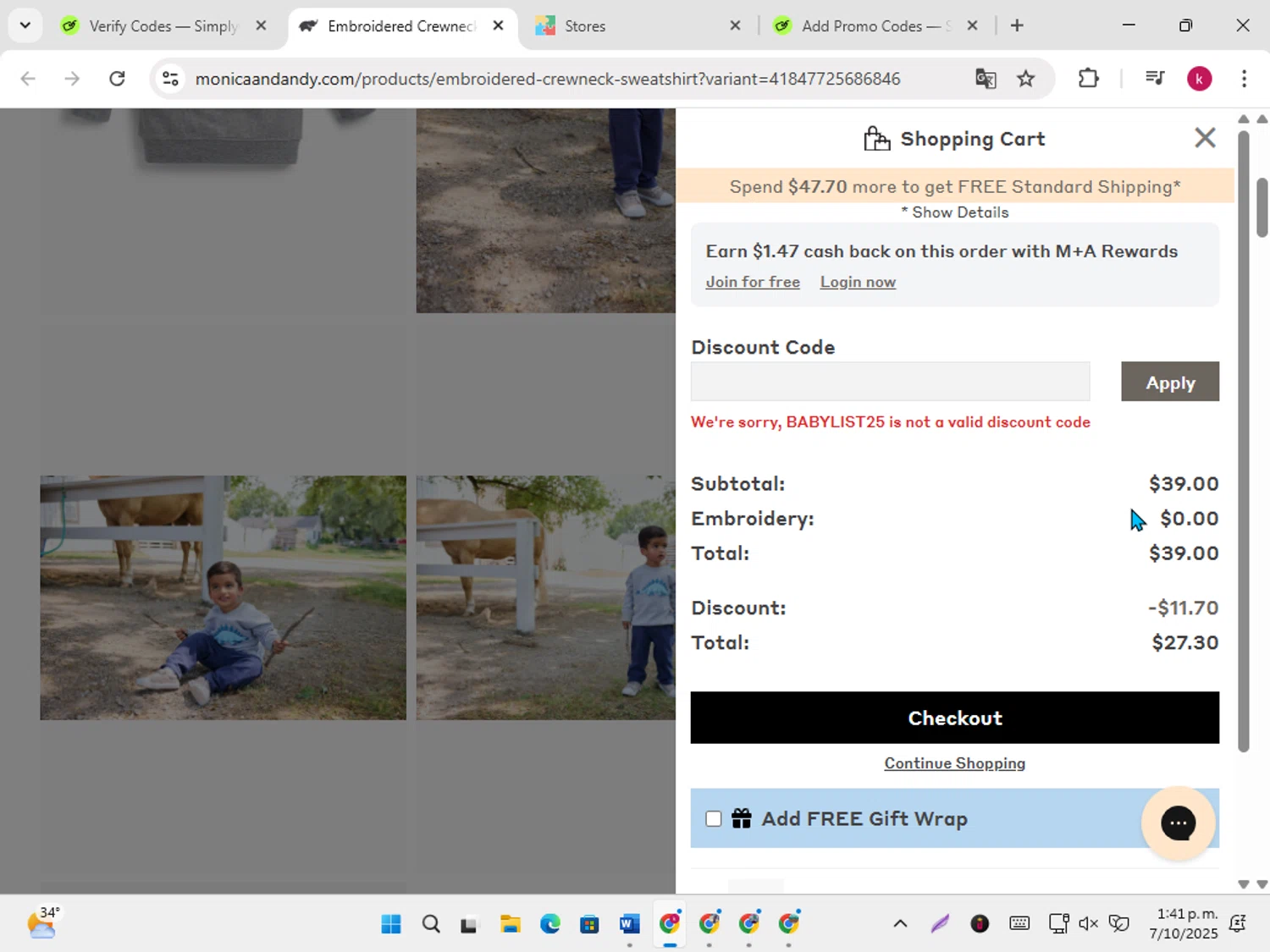This screenshot has width=1270, height=952.
Task: Open the Windows Start menu
Action: pos(391,924)
